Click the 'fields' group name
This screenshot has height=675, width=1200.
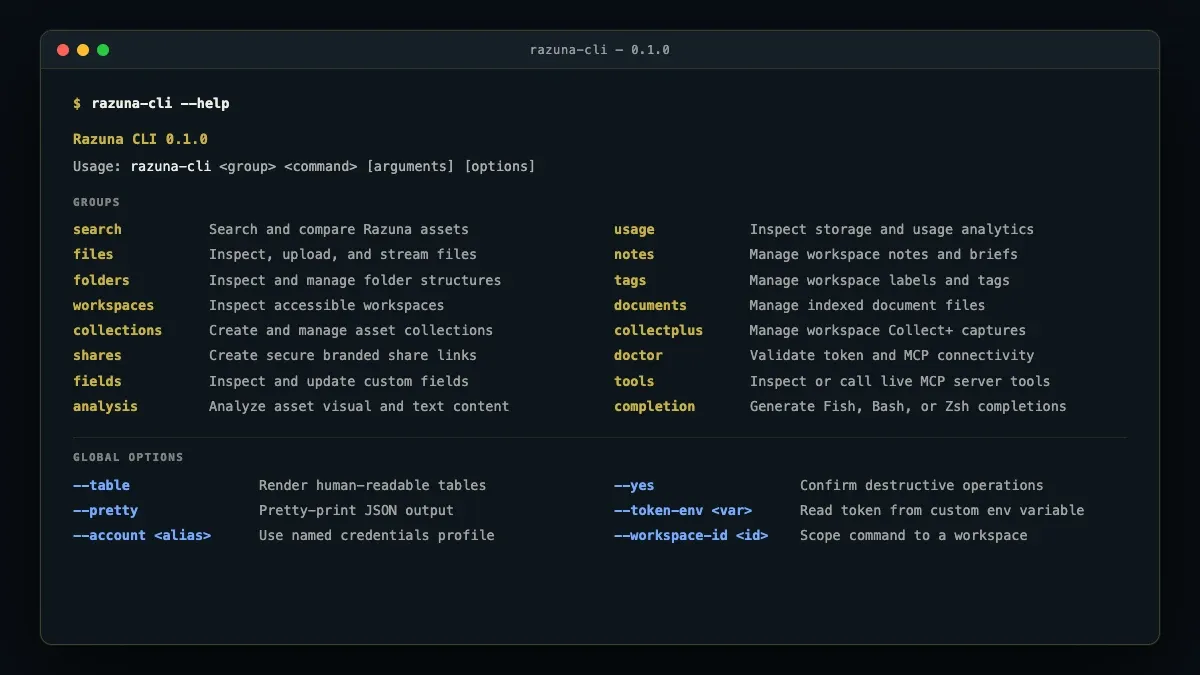pos(97,381)
